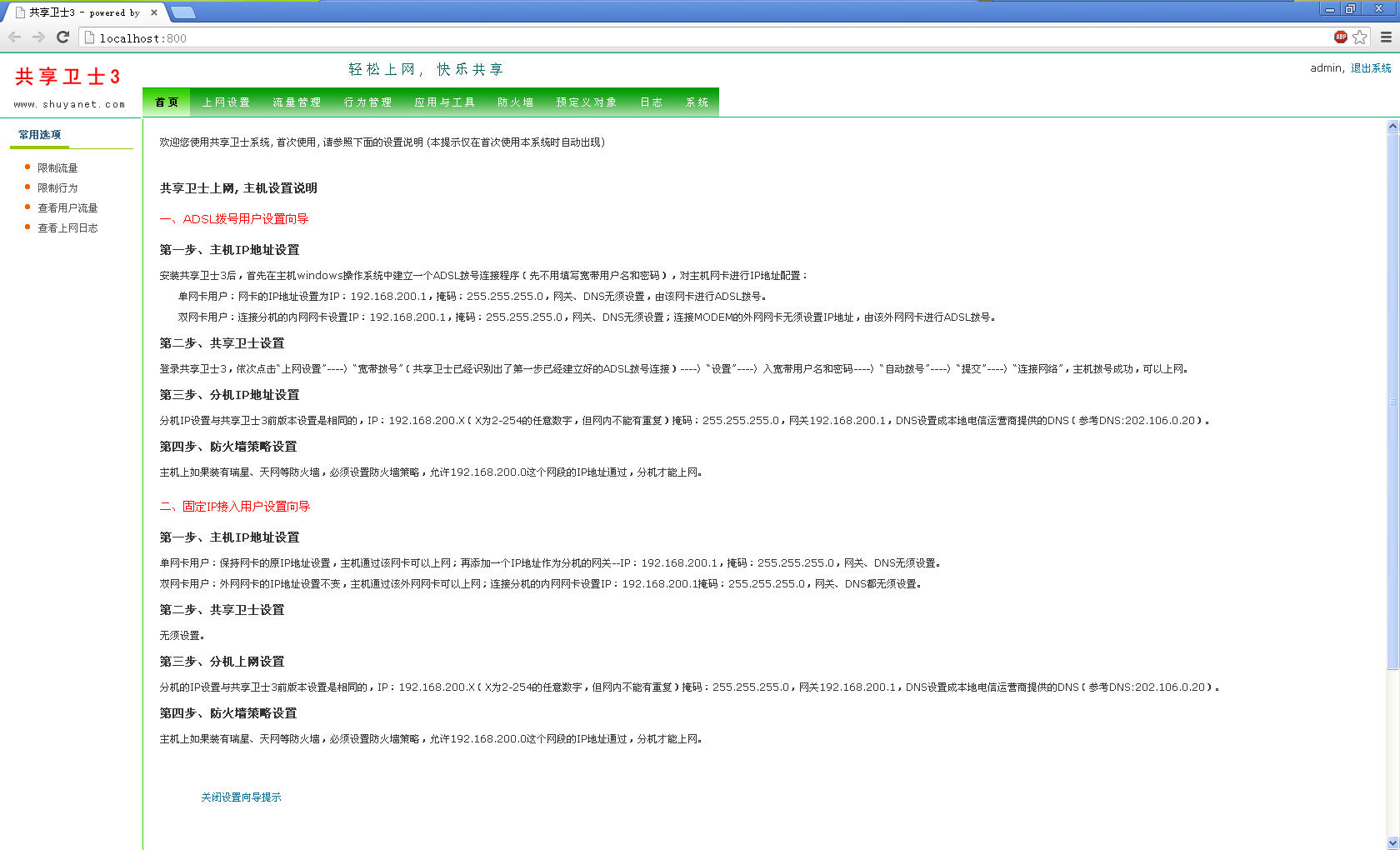This screenshot has height=850, width=1400.
Task: Click the 限制流量 sidebar link
Action: (x=57, y=167)
